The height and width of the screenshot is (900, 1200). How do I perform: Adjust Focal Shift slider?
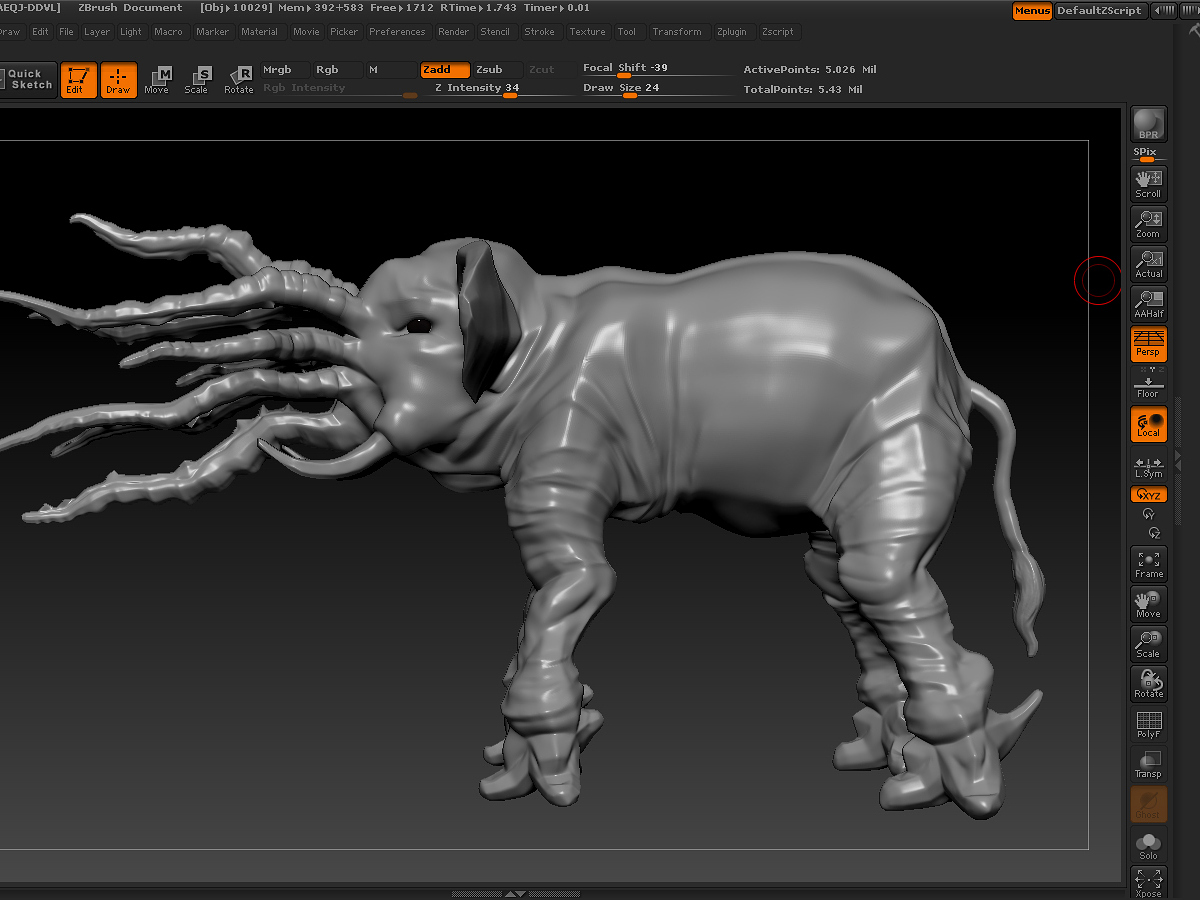coord(656,69)
